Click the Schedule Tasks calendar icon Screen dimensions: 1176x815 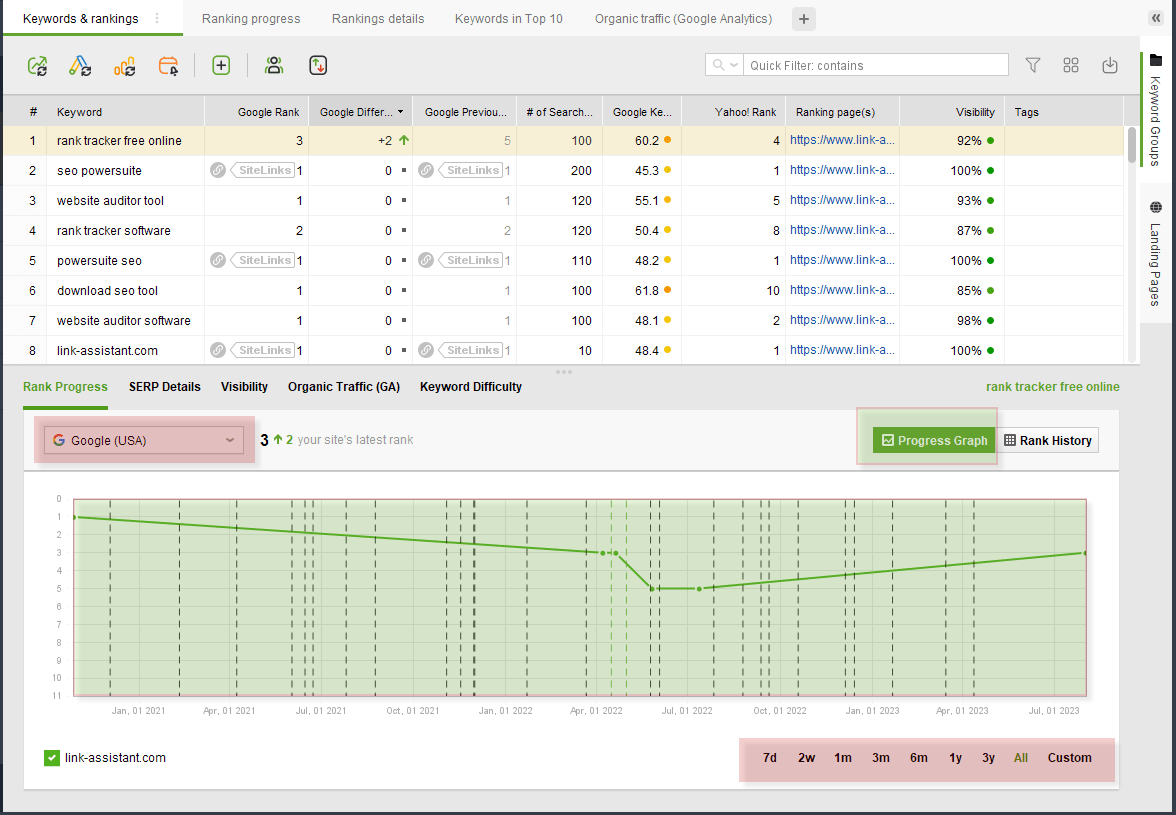pos(169,66)
